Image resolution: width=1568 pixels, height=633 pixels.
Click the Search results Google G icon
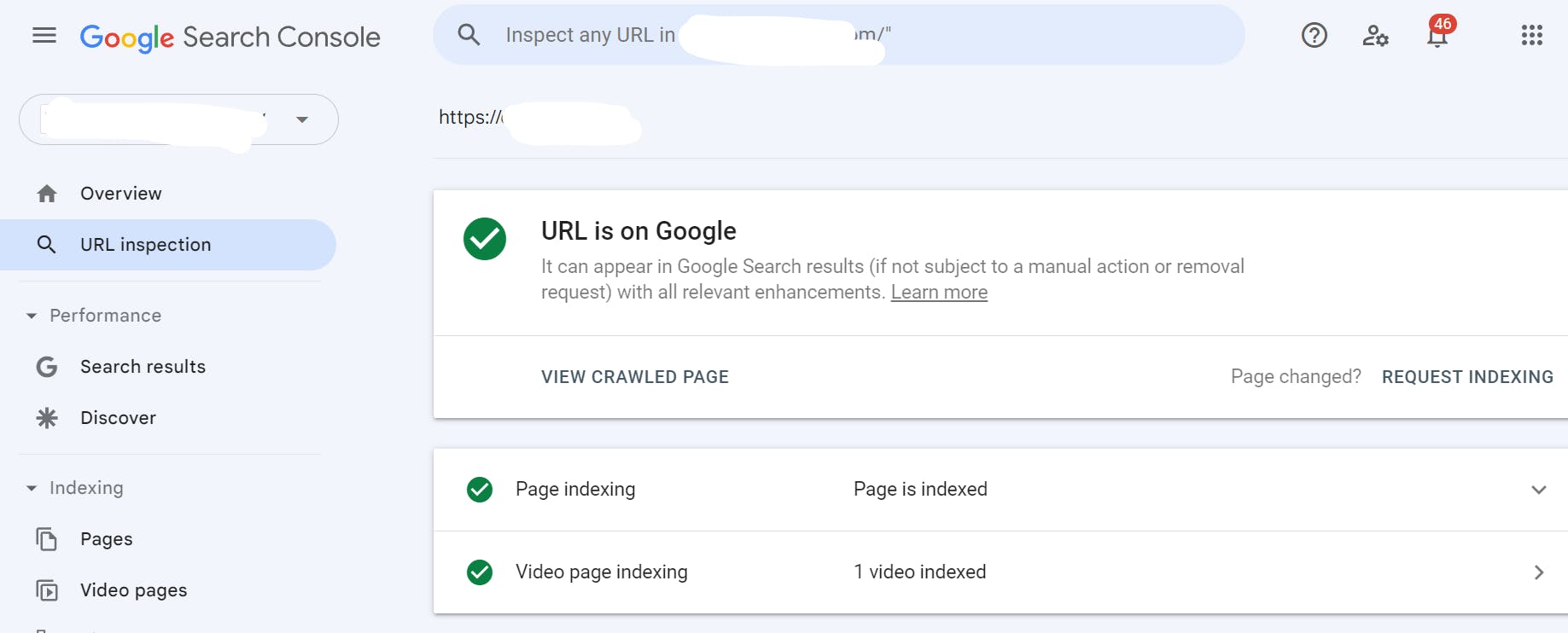[47, 367]
